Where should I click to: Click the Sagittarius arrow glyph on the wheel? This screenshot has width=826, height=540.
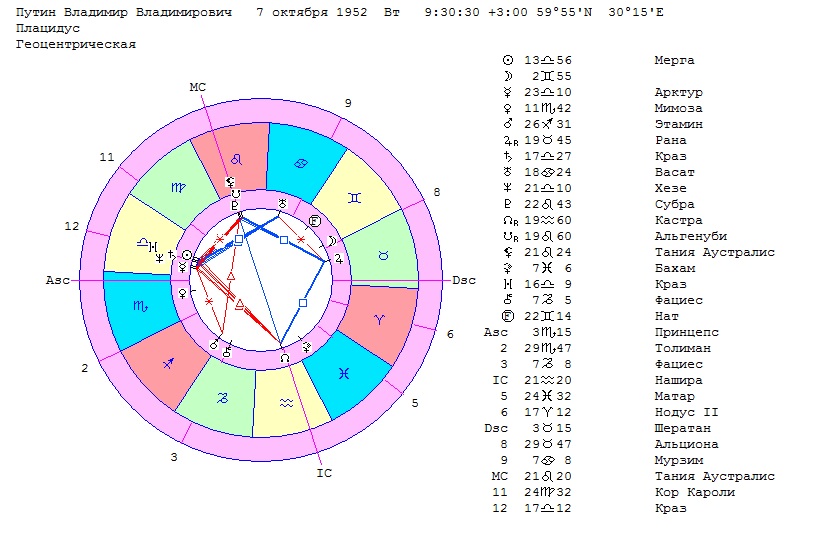point(167,366)
